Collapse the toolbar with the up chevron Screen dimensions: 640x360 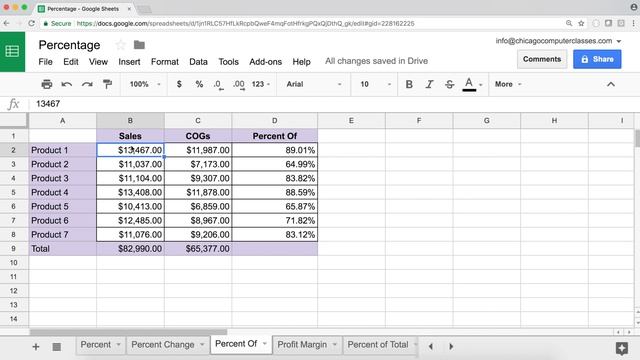tap(611, 84)
